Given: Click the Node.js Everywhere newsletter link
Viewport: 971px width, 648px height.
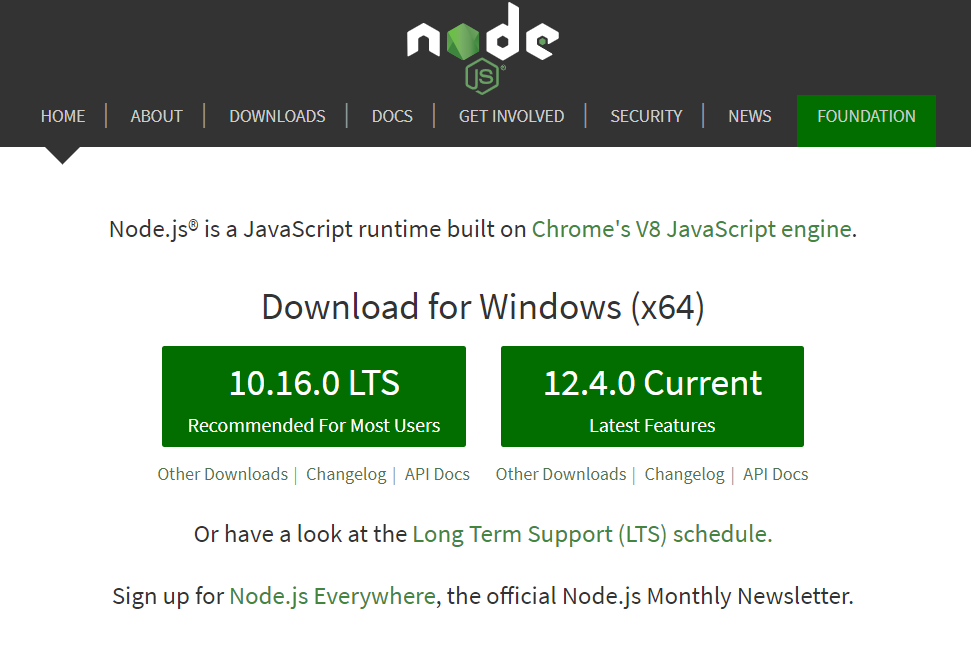Looking at the screenshot, I should [332, 597].
